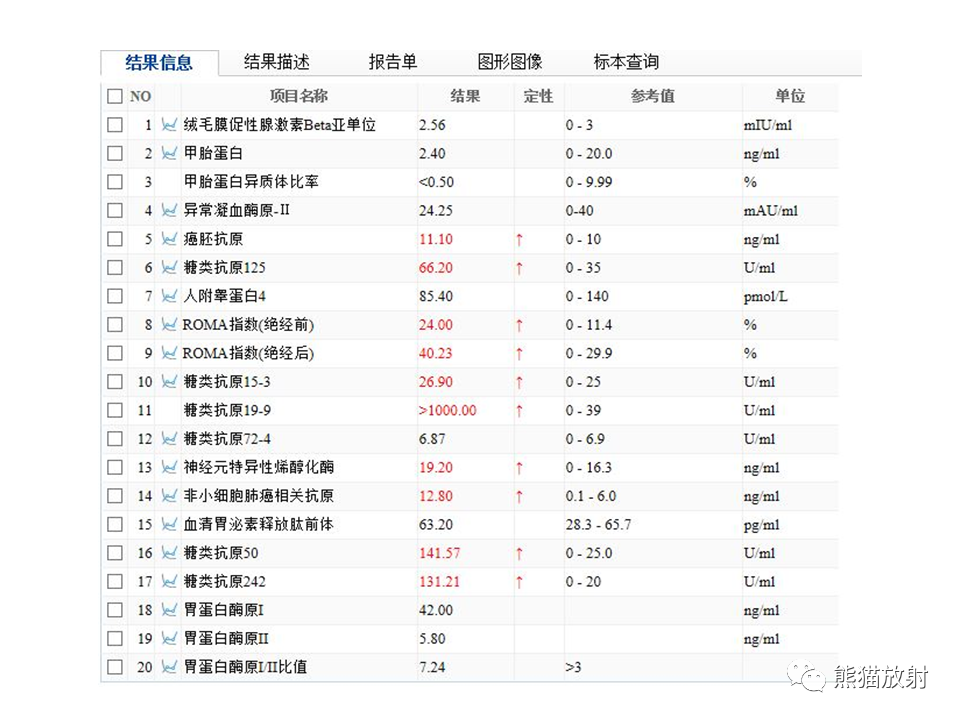Click the 141.57 result value
The image size is (960, 720).
[x=440, y=553]
